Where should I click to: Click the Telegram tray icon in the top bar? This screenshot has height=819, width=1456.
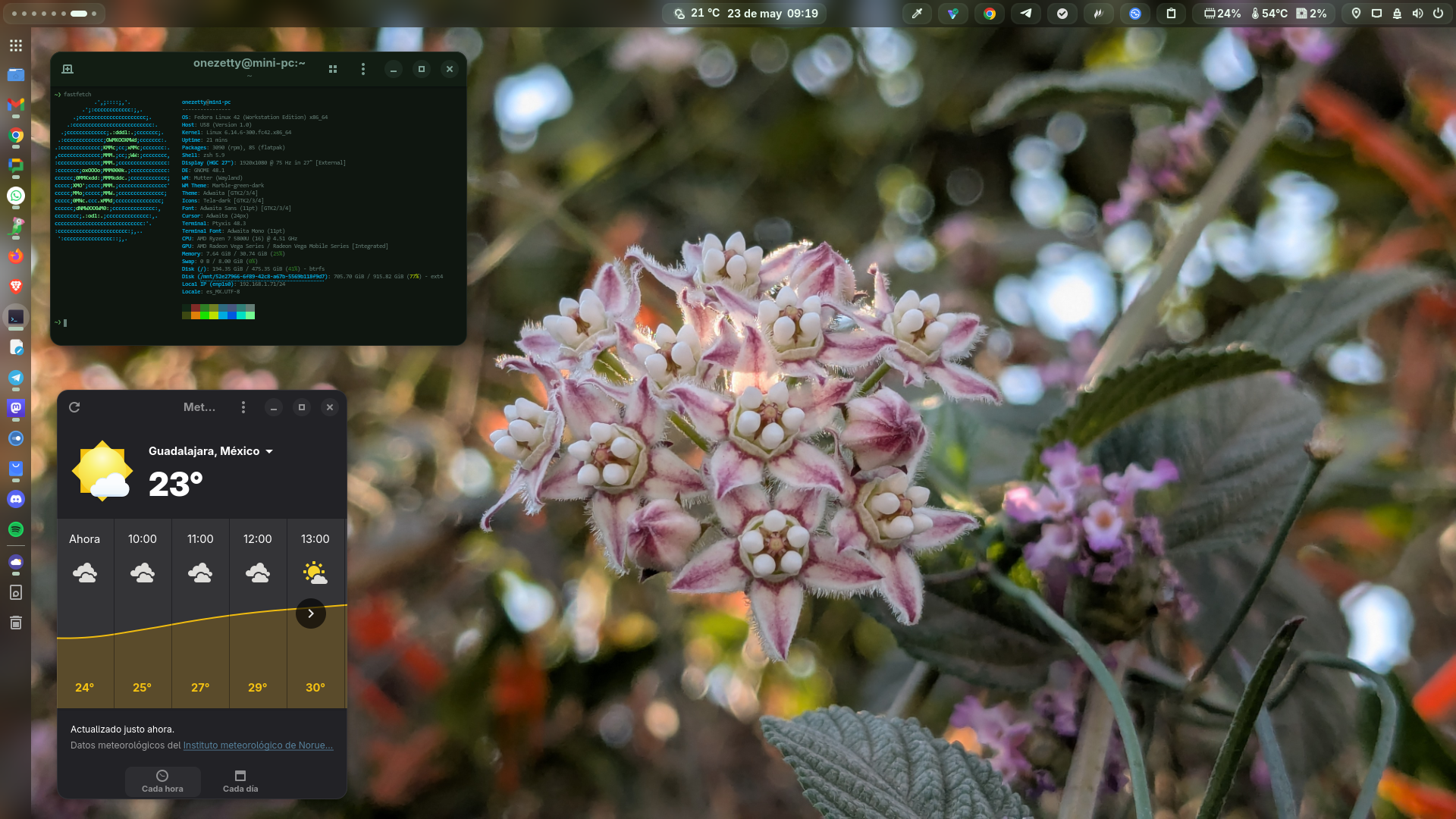pos(1026,14)
